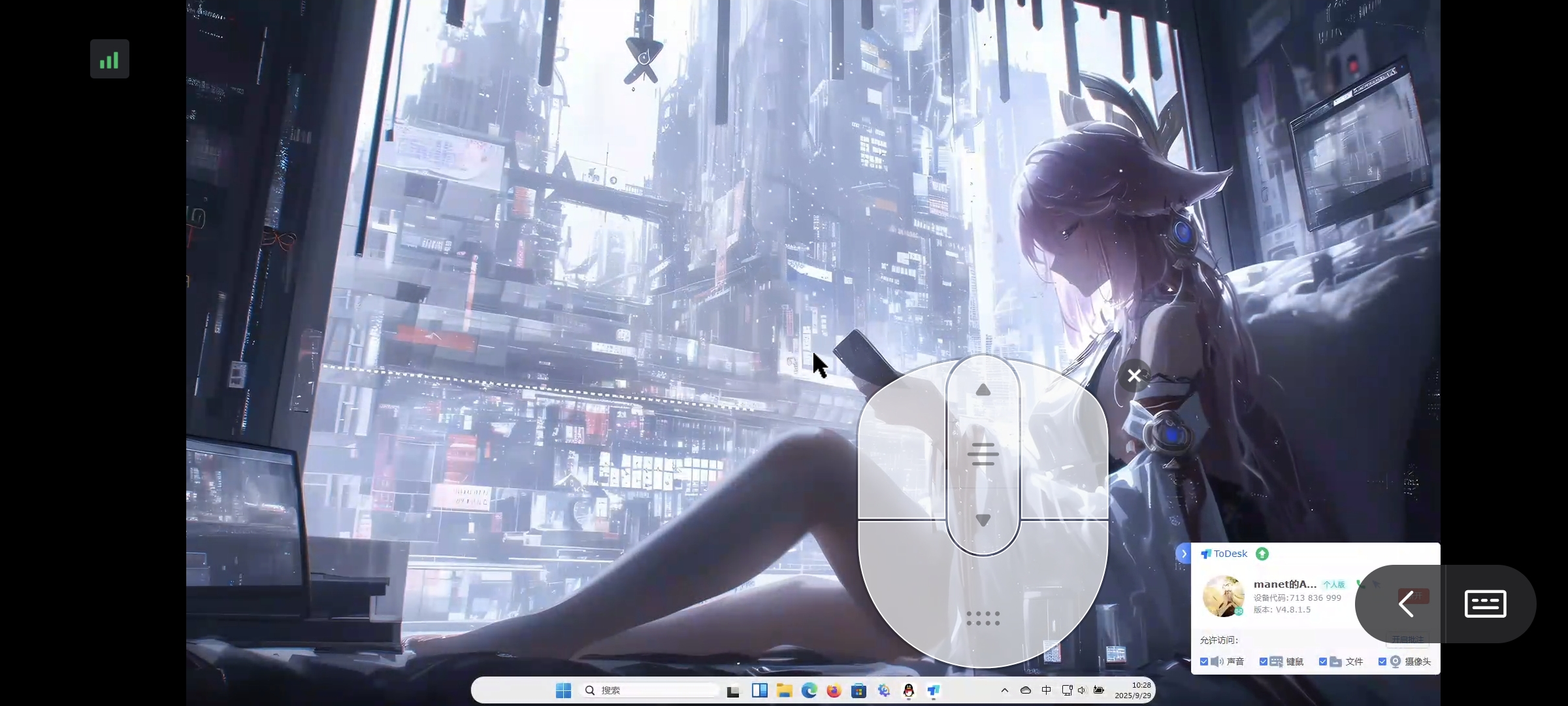Toggle the 摄像头 camera access checkbox
Image resolution: width=1568 pixels, height=706 pixels.
pyautogui.click(x=1382, y=662)
